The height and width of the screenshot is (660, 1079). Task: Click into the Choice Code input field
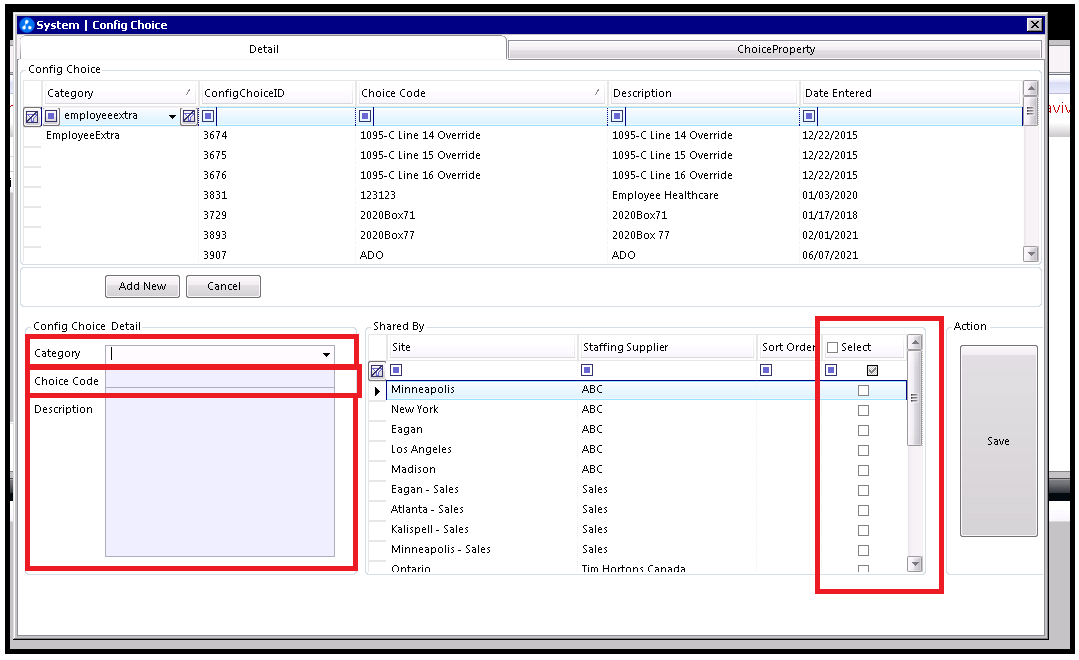(220, 381)
